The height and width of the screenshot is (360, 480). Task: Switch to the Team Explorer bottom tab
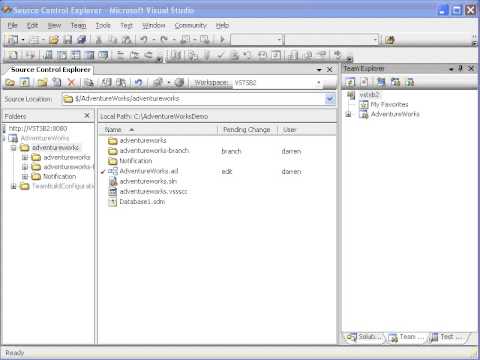(407, 337)
